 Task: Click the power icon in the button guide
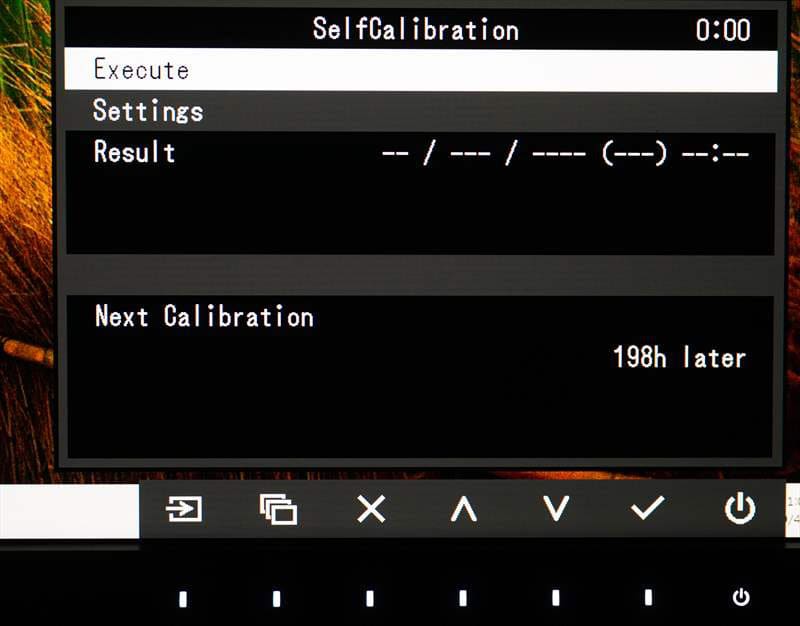(x=739, y=509)
